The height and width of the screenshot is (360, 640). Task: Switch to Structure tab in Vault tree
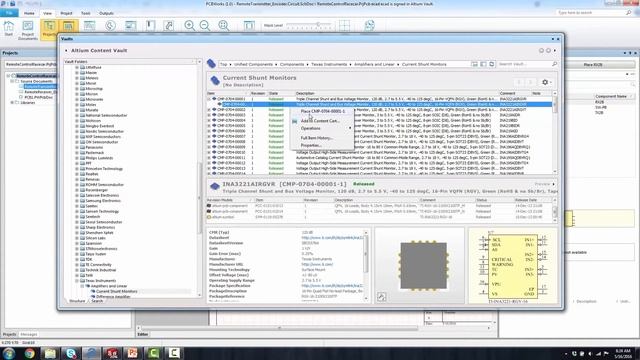pos(77,301)
